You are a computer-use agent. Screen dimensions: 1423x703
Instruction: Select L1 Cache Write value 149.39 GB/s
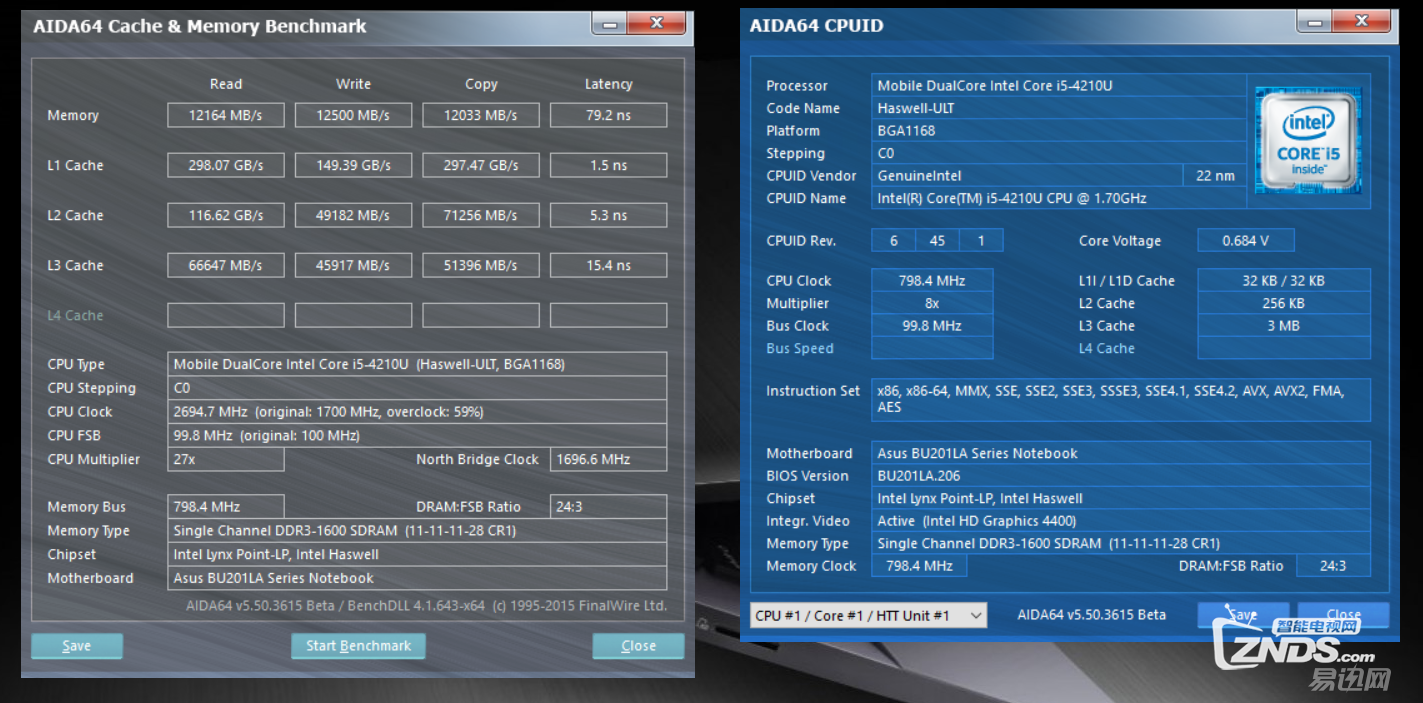pos(353,165)
